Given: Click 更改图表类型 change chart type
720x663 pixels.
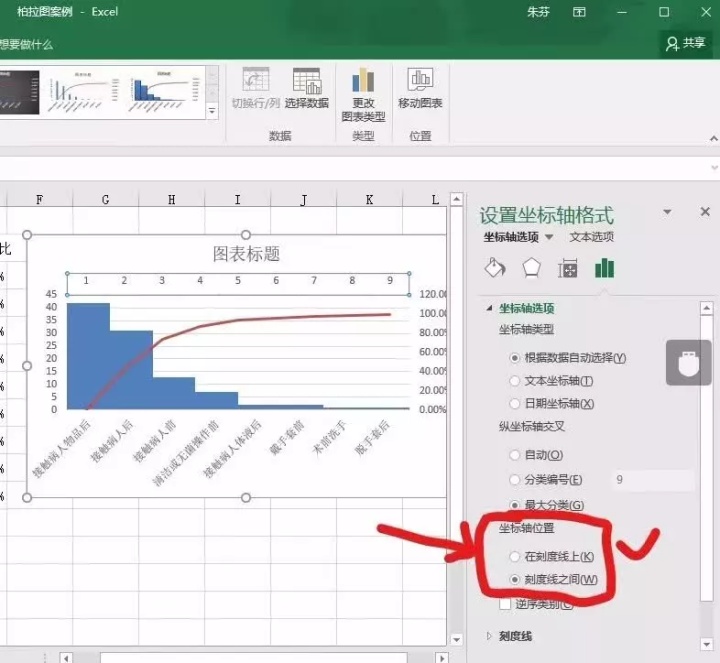Looking at the screenshot, I should [x=363, y=95].
